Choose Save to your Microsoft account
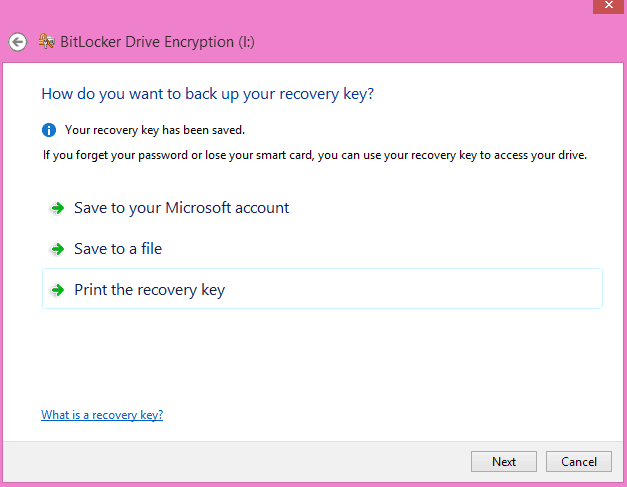 pyautogui.click(x=182, y=208)
